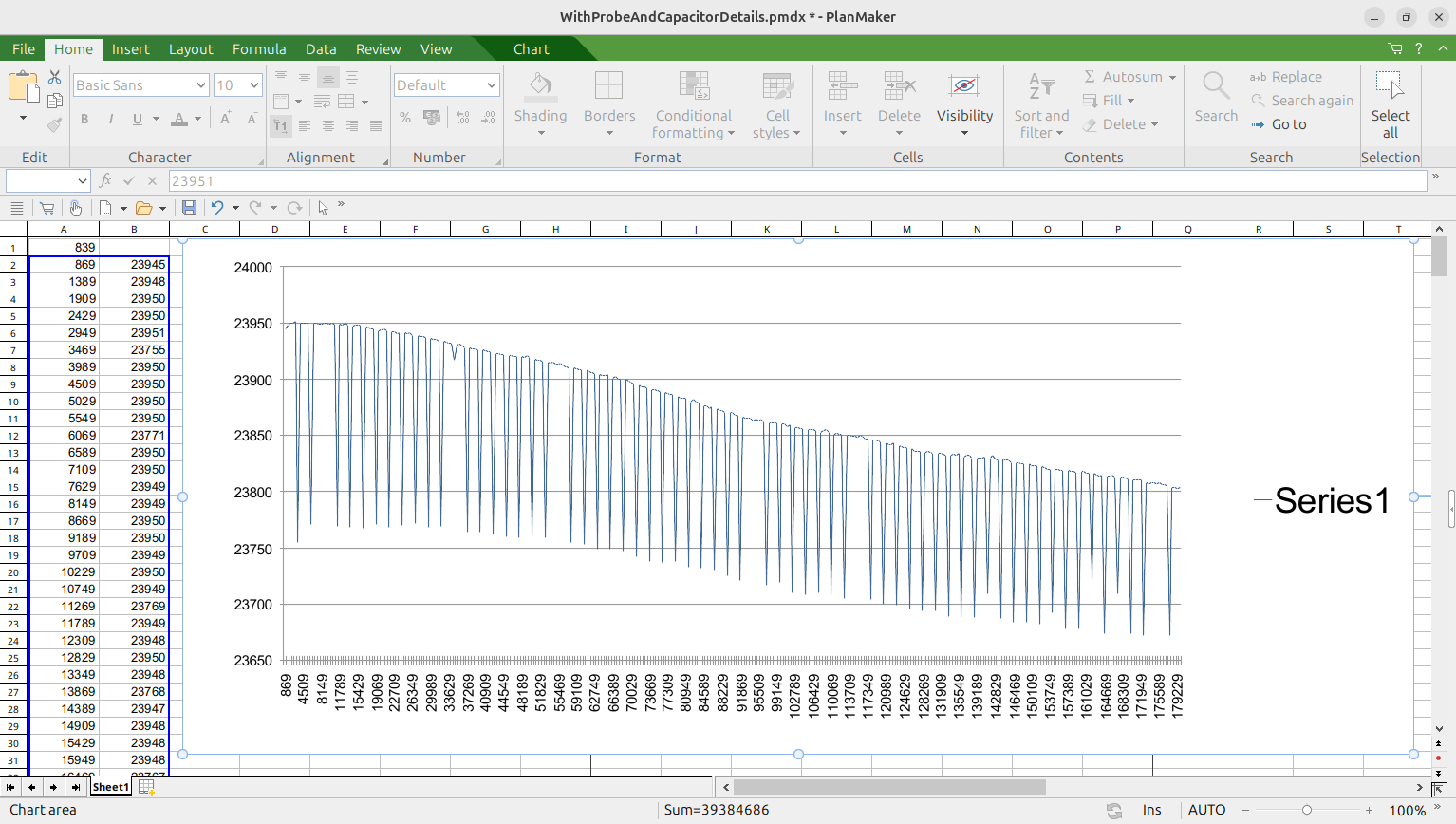
Task: Click the font color A swatch
Action: click(x=179, y=119)
